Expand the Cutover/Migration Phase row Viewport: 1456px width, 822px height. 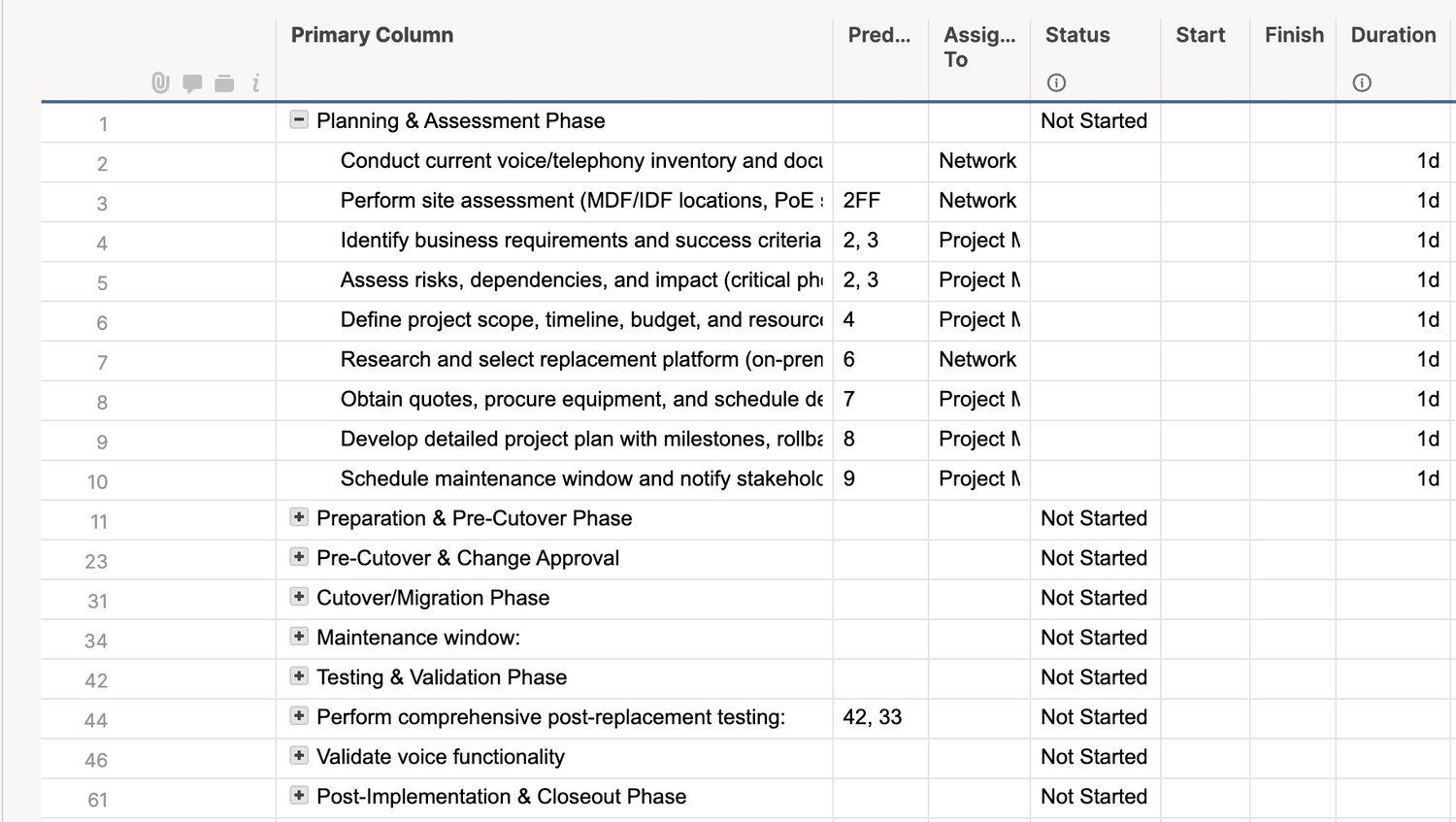pos(299,597)
